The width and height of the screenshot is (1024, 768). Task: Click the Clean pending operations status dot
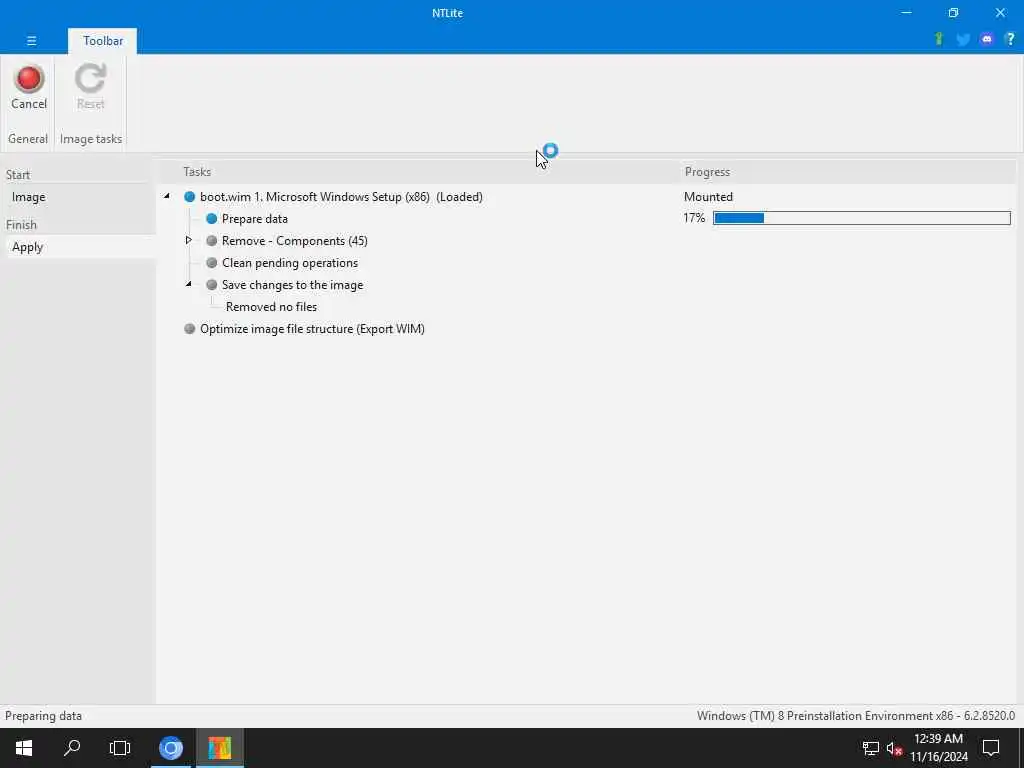pos(212,263)
